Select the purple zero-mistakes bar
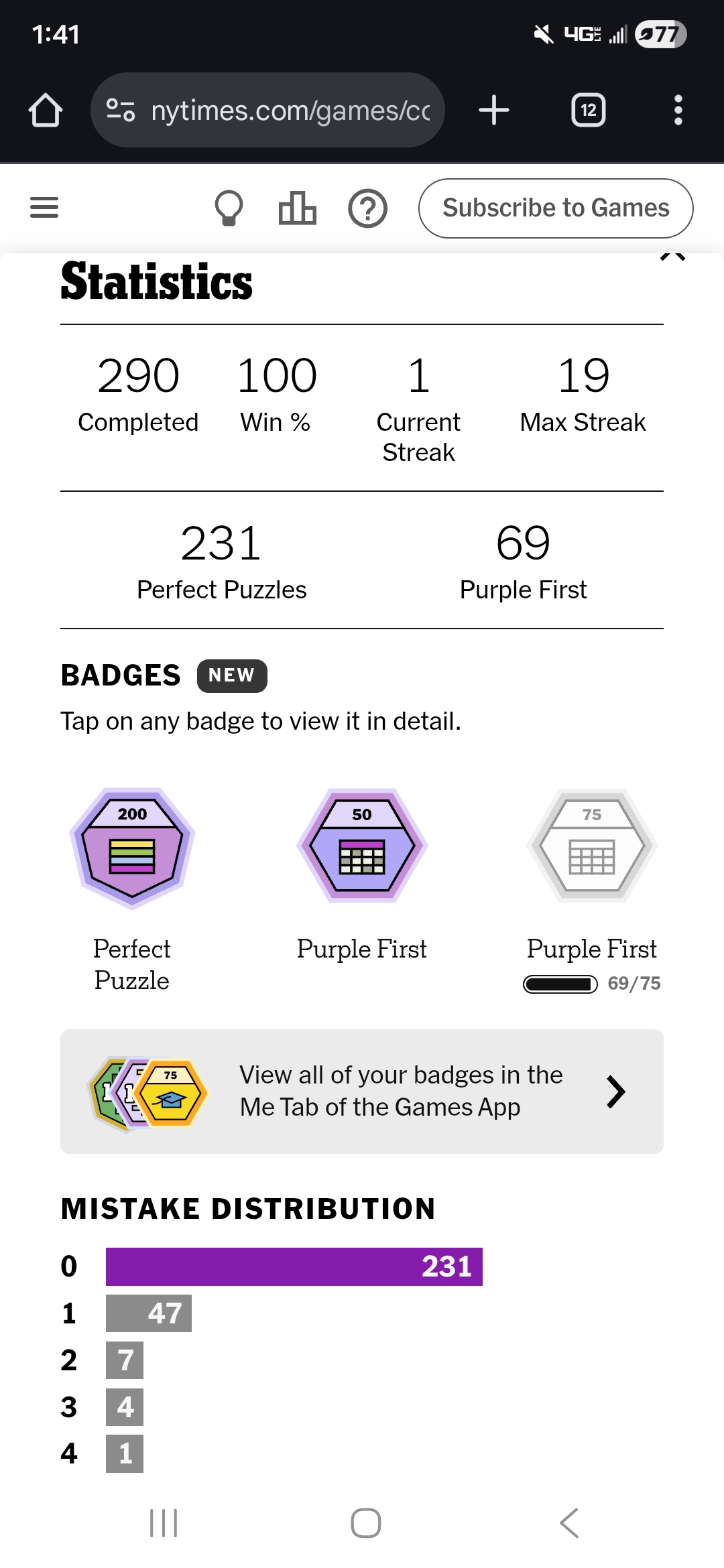Viewport: 724px width, 1568px height. click(294, 1266)
